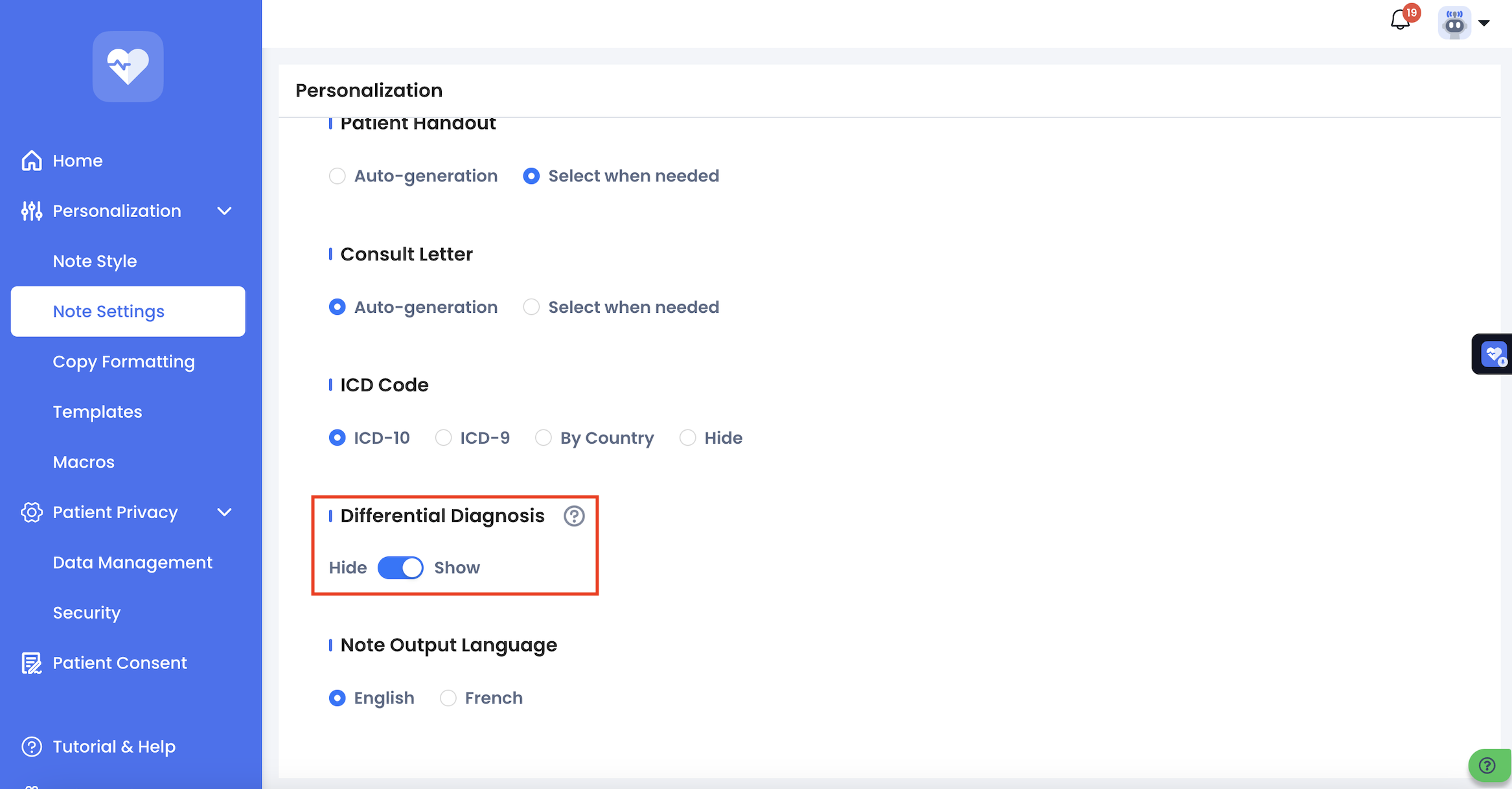Select French as note output language
The height and width of the screenshot is (789, 1512).
point(448,698)
